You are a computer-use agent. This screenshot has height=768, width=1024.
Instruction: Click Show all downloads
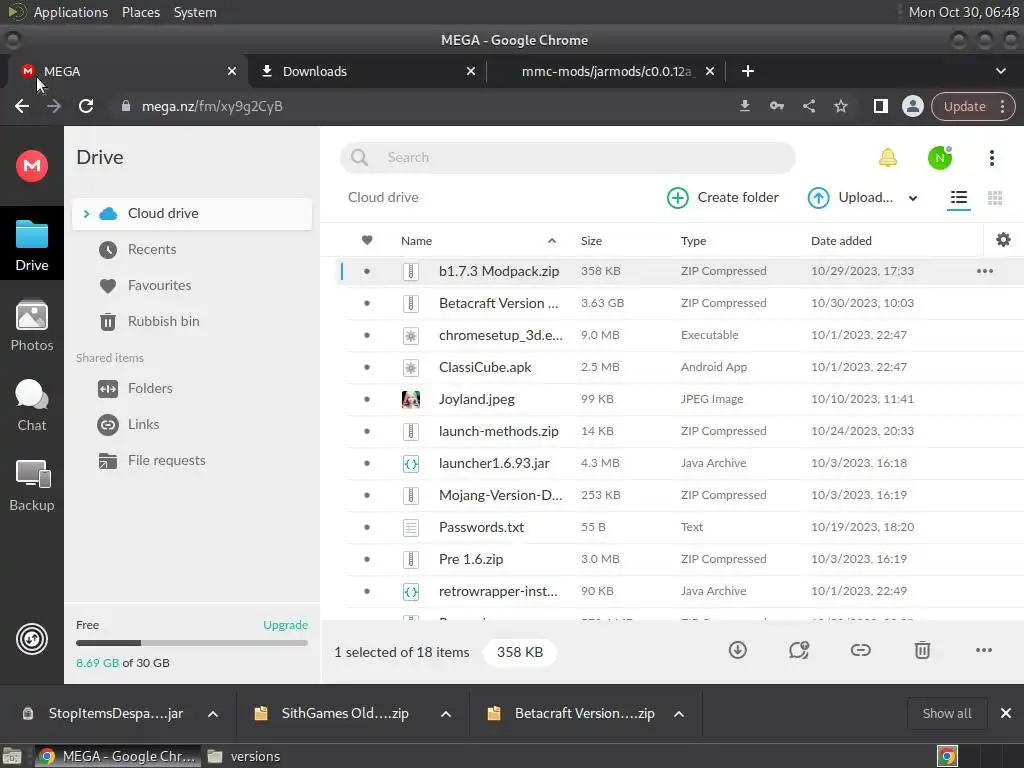coord(946,714)
